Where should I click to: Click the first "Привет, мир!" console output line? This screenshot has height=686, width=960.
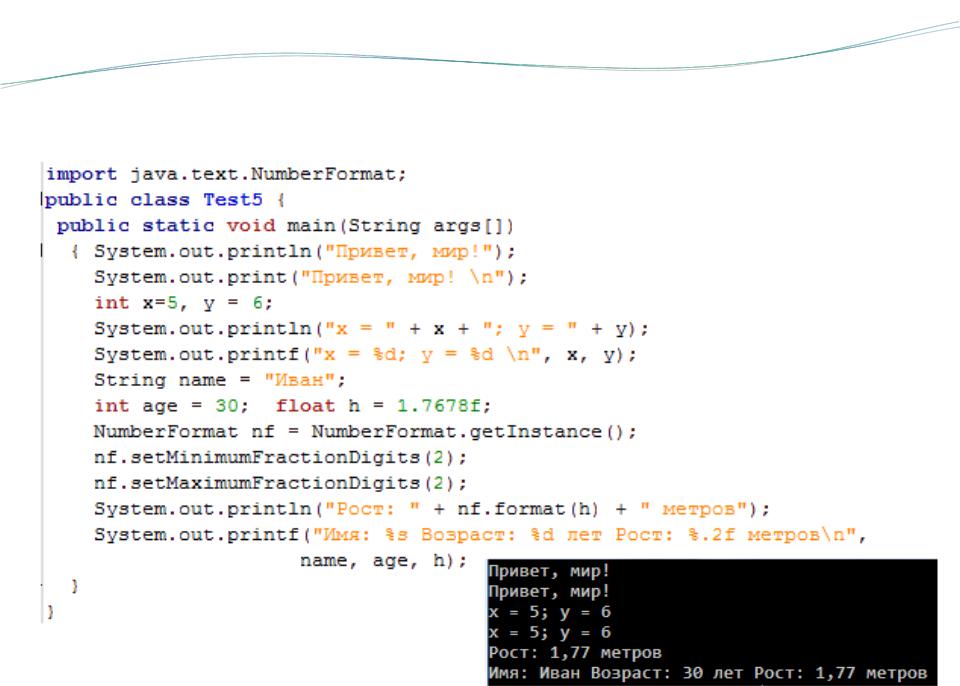pyautogui.click(x=549, y=571)
